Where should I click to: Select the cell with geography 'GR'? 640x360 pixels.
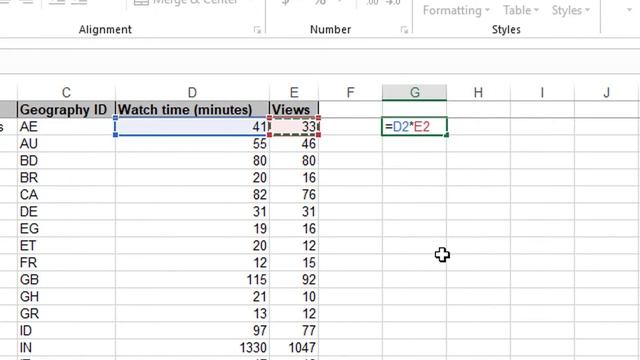click(66, 313)
